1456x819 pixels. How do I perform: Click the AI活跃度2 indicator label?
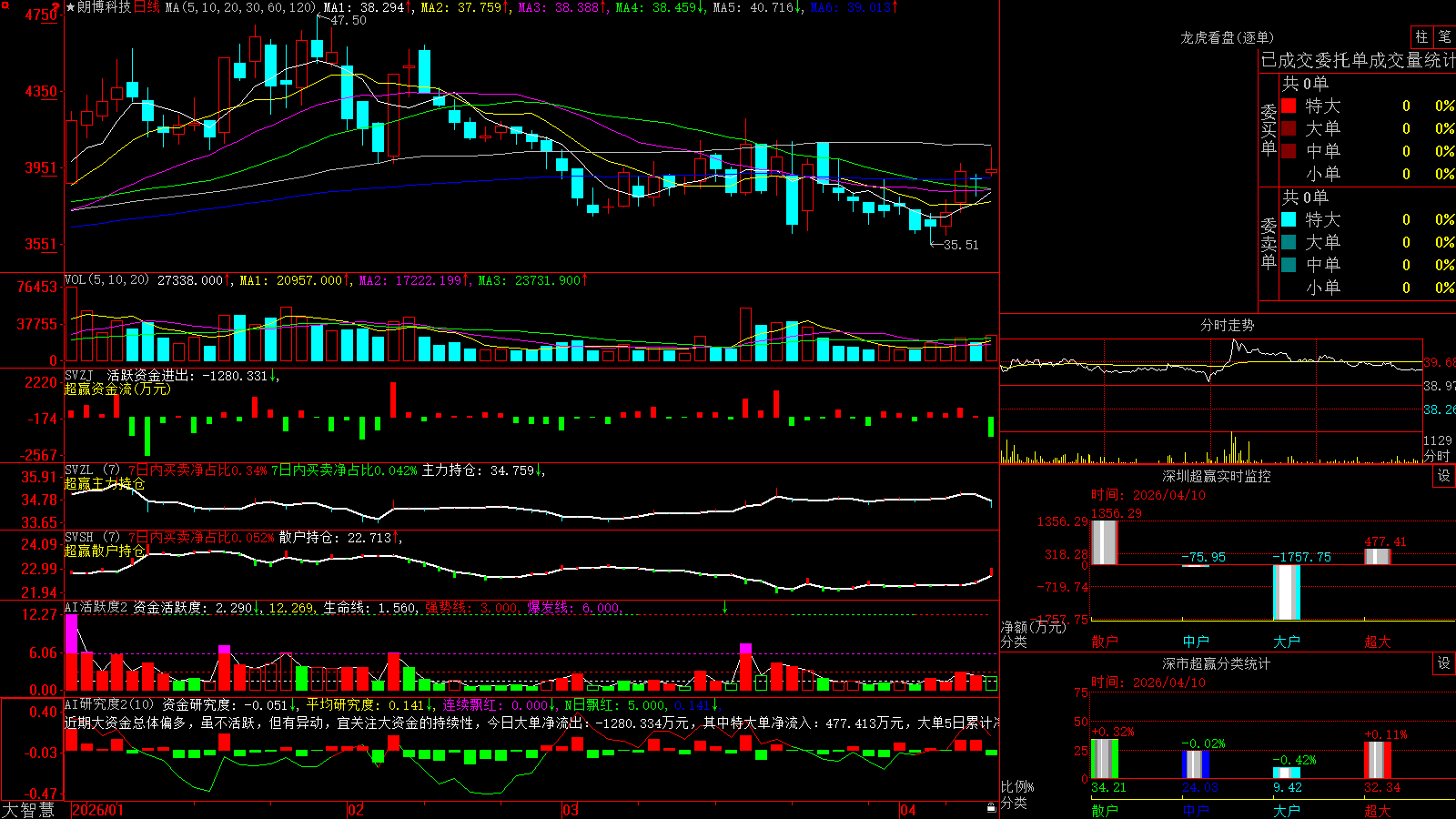click(96, 608)
